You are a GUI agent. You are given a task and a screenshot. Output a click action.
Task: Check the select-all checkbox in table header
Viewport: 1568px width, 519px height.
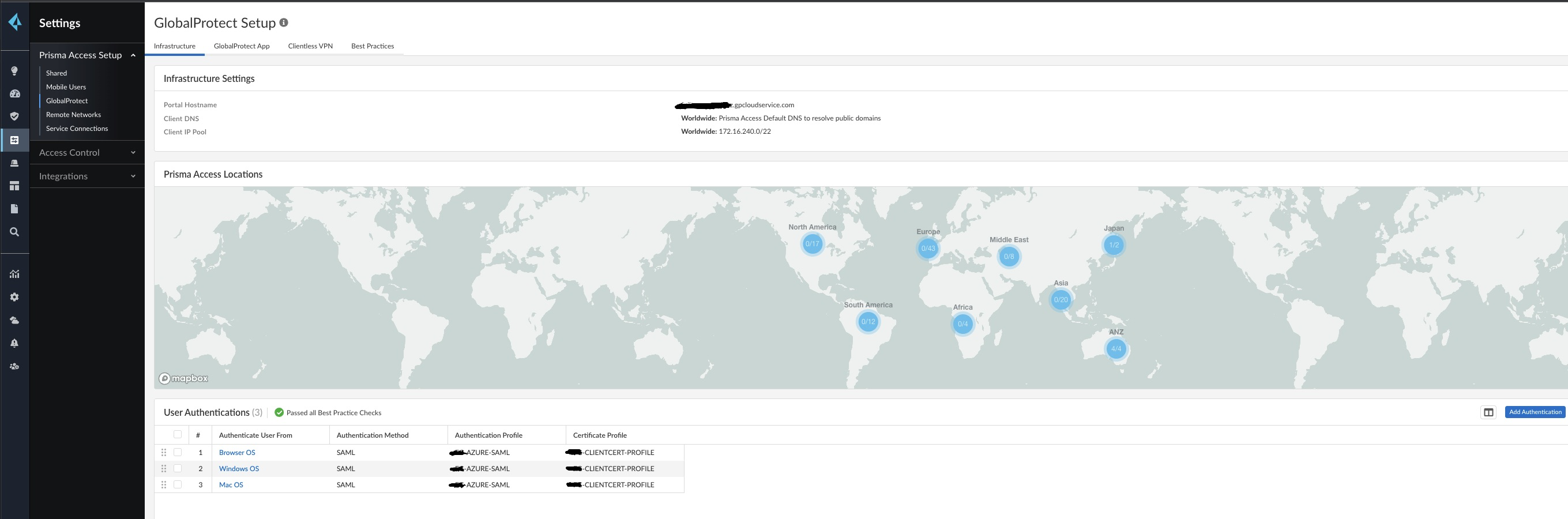(x=178, y=434)
